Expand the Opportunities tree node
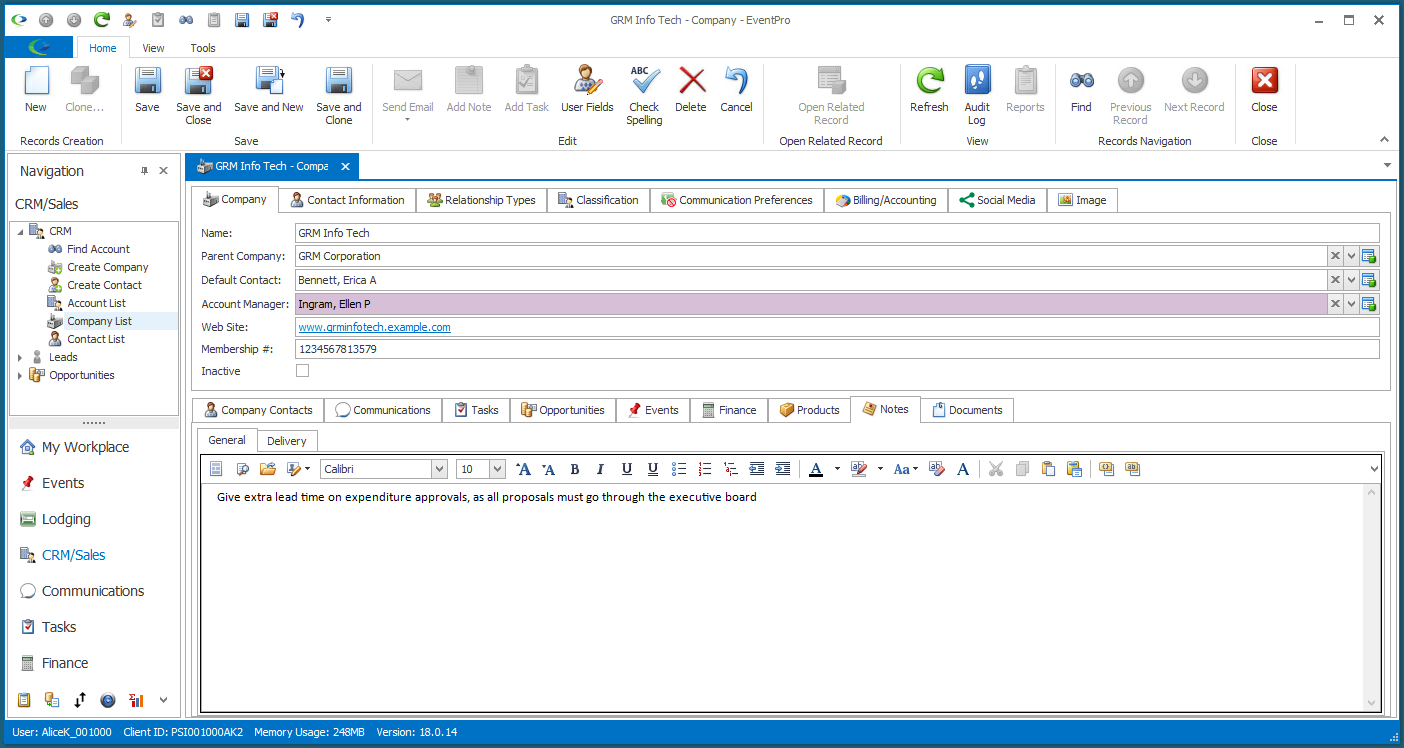 [x=19, y=375]
